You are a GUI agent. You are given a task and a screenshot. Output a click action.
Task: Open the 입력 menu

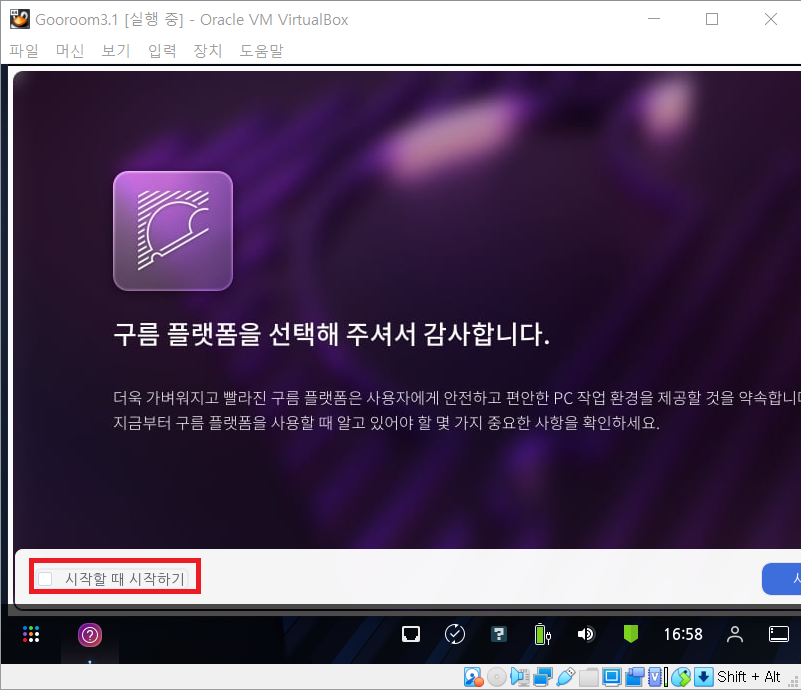pyautogui.click(x=162, y=51)
